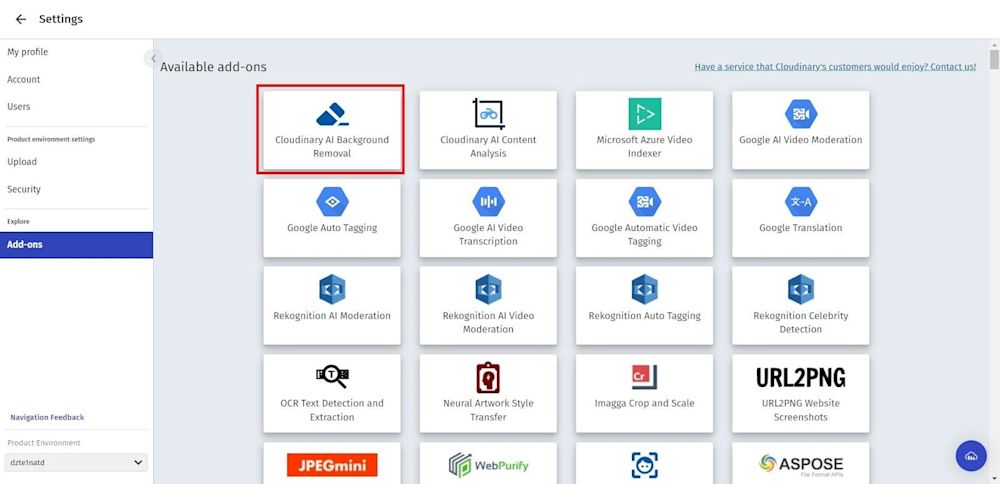Viewport: 1000px width, 484px height.
Task: Open Upload settings
Action: [x=22, y=162]
